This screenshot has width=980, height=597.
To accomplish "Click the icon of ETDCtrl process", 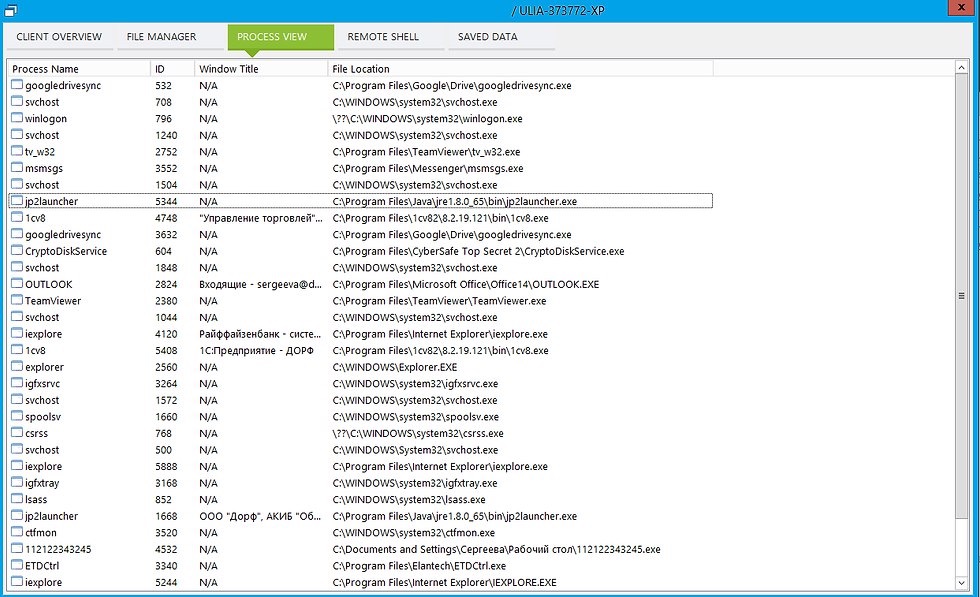I will point(17,566).
